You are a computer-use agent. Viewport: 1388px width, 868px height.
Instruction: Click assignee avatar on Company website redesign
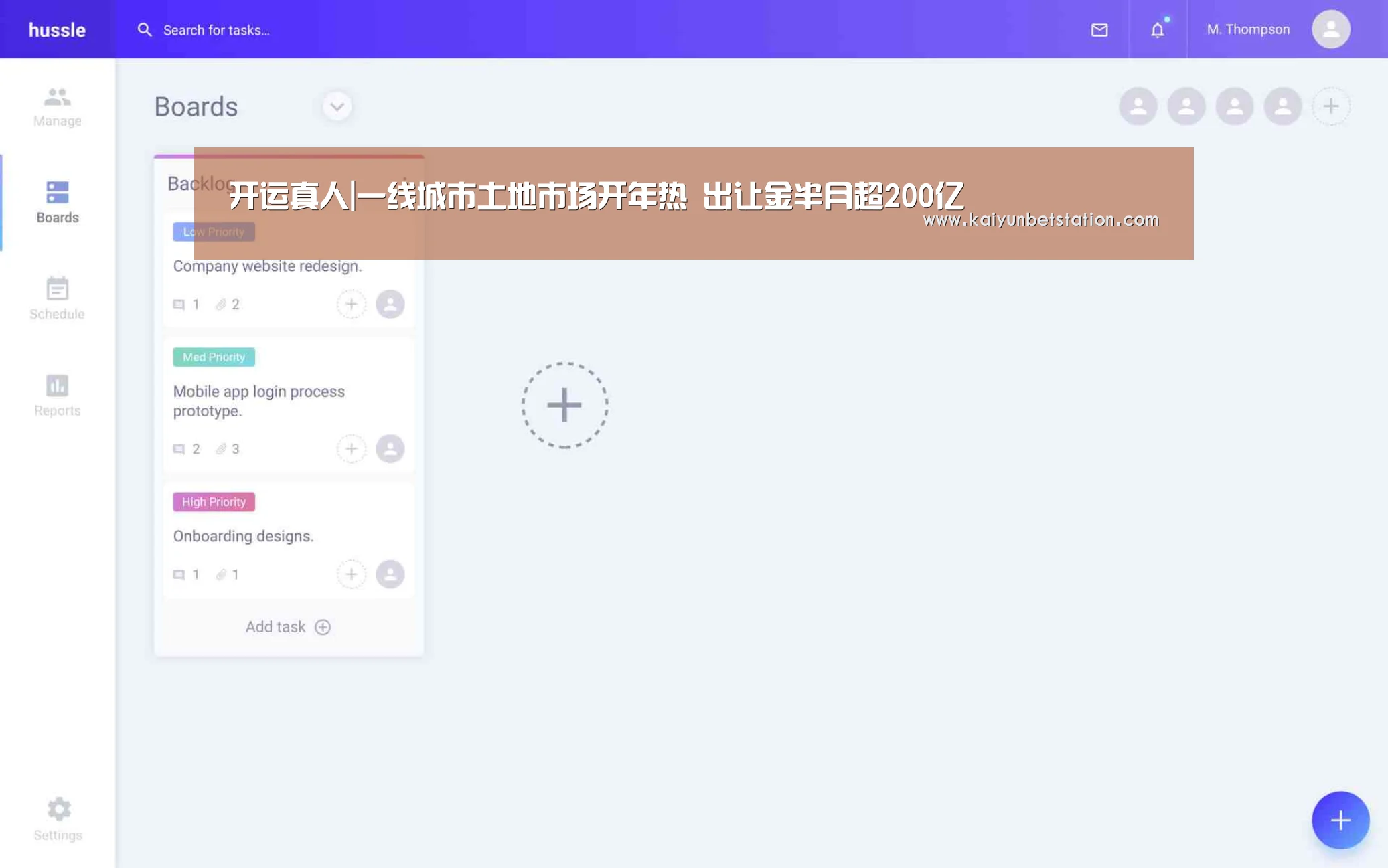(390, 305)
